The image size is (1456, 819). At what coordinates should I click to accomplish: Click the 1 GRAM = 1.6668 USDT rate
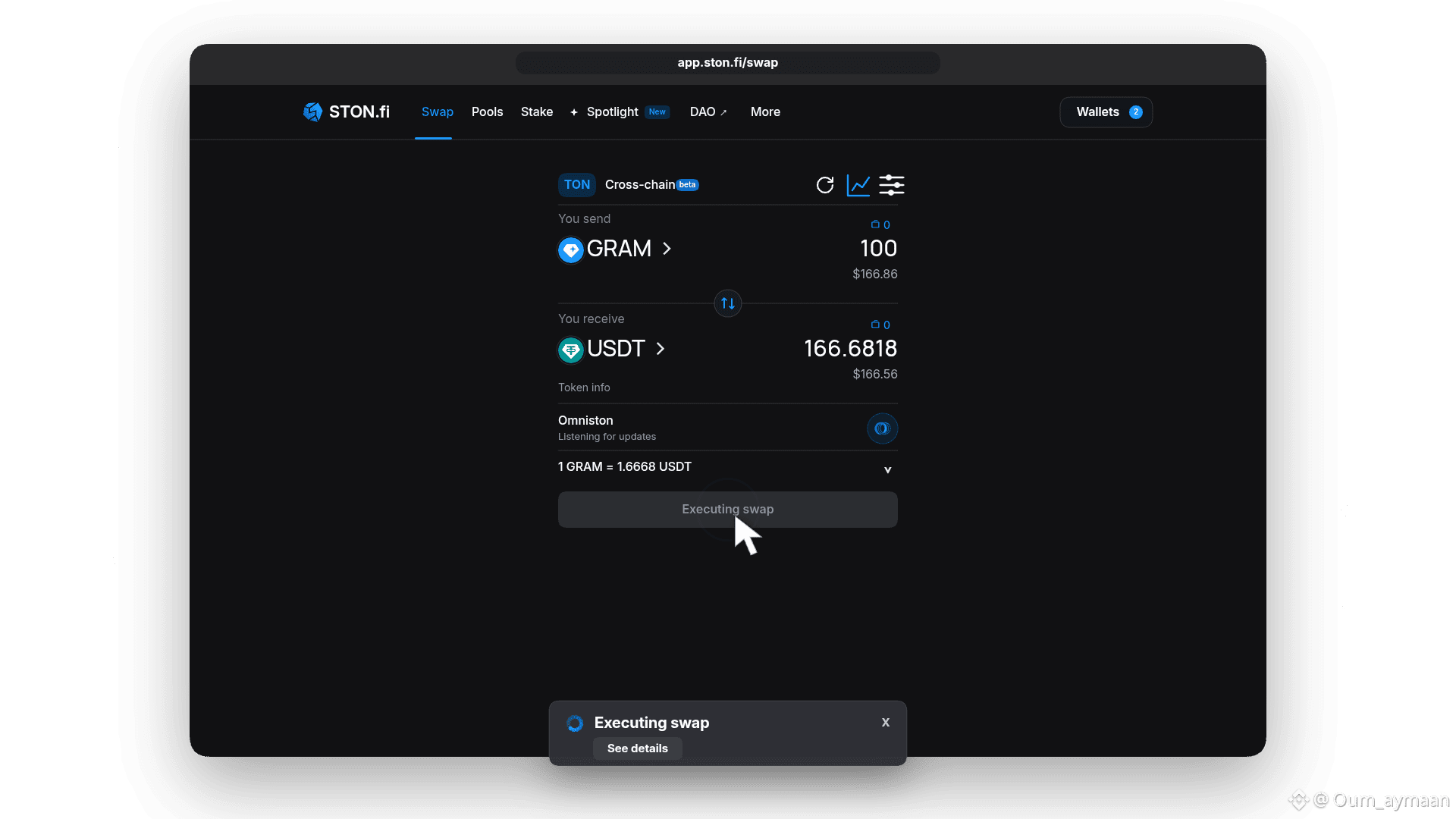pos(625,467)
